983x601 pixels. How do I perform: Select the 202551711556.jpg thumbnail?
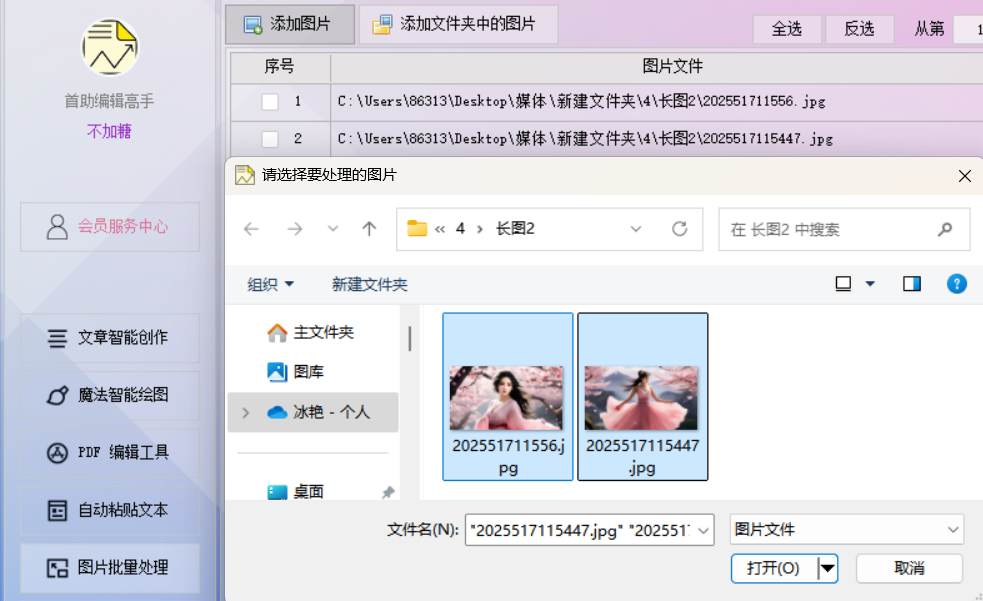pyautogui.click(x=507, y=397)
